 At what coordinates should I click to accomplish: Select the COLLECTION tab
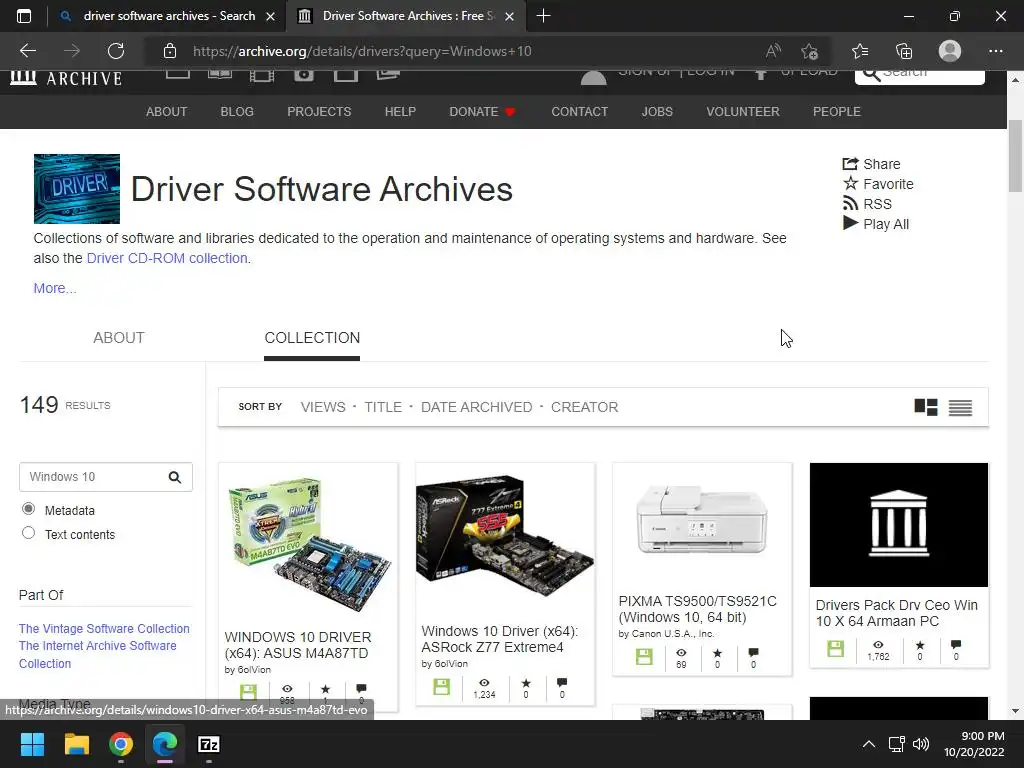[x=312, y=338]
